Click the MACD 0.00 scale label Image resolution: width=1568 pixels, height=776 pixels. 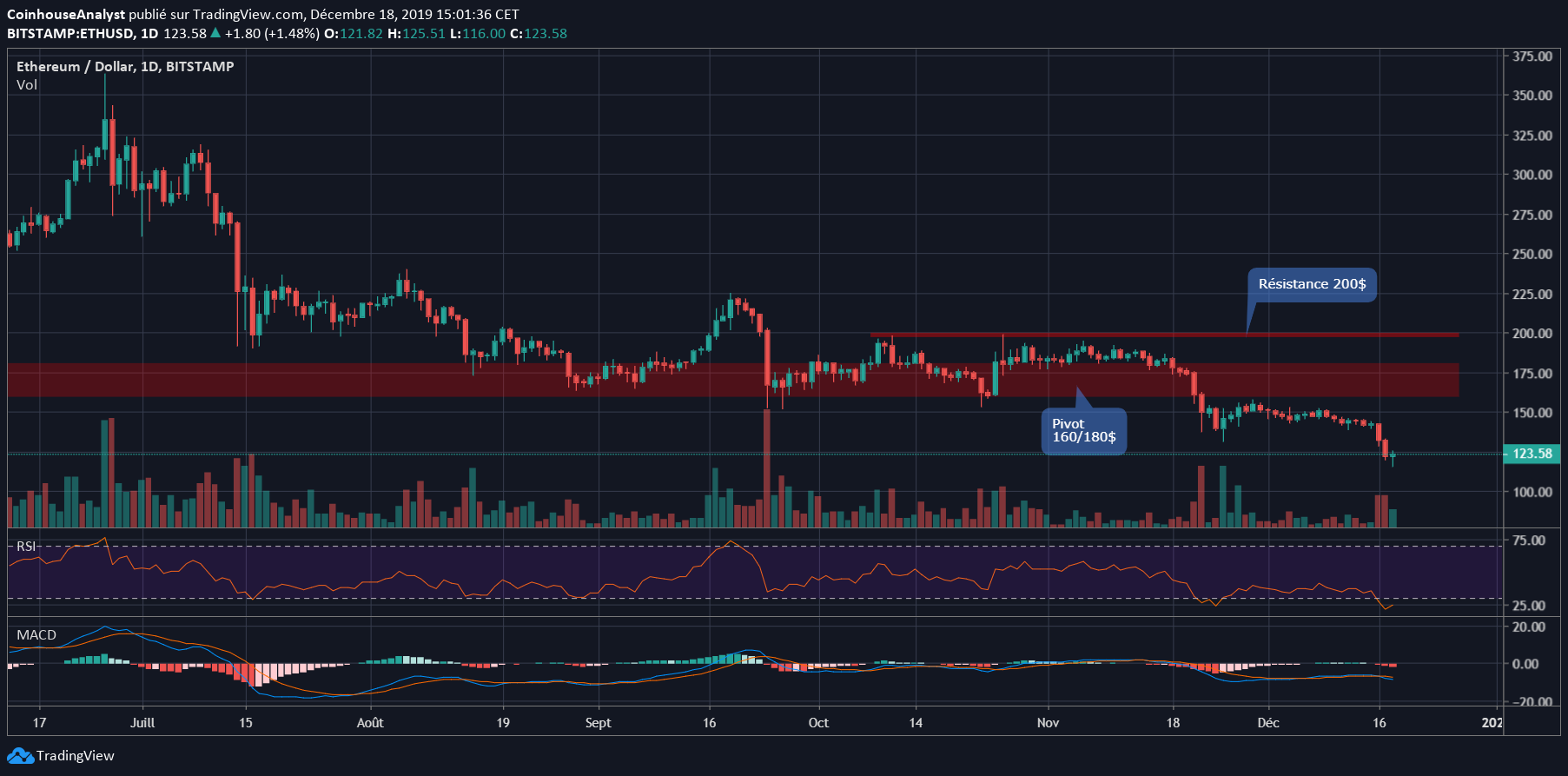pos(1525,664)
